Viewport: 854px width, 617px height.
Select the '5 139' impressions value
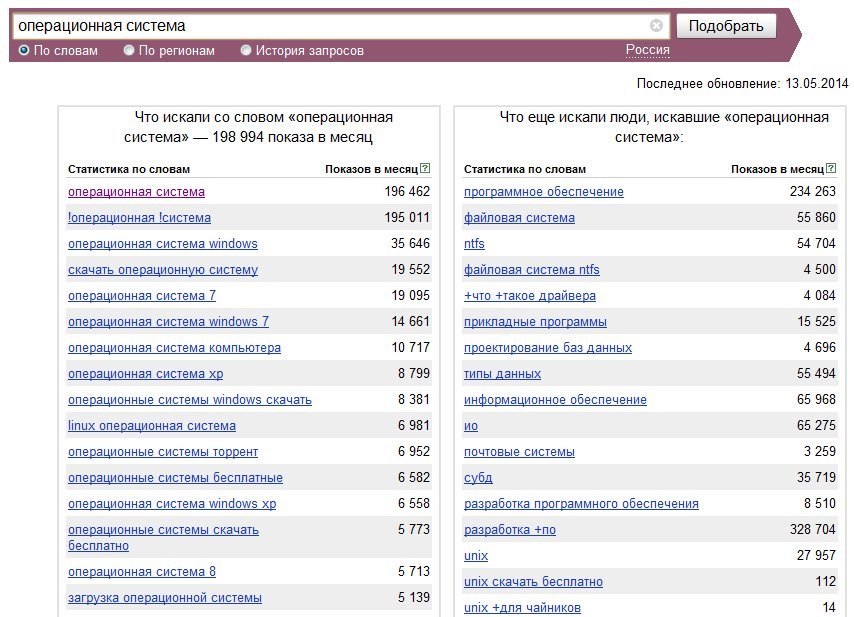pos(413,597)
